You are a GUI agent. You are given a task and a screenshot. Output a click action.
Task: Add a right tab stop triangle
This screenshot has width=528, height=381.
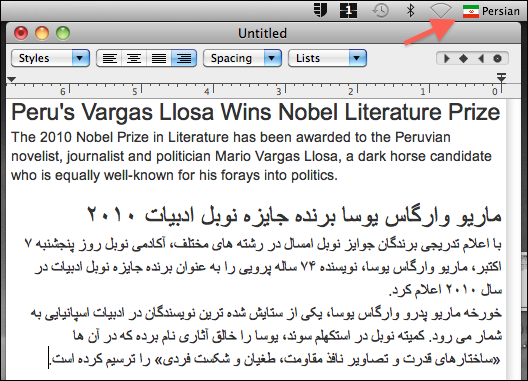pyautogui.click(x=481, y=59)
